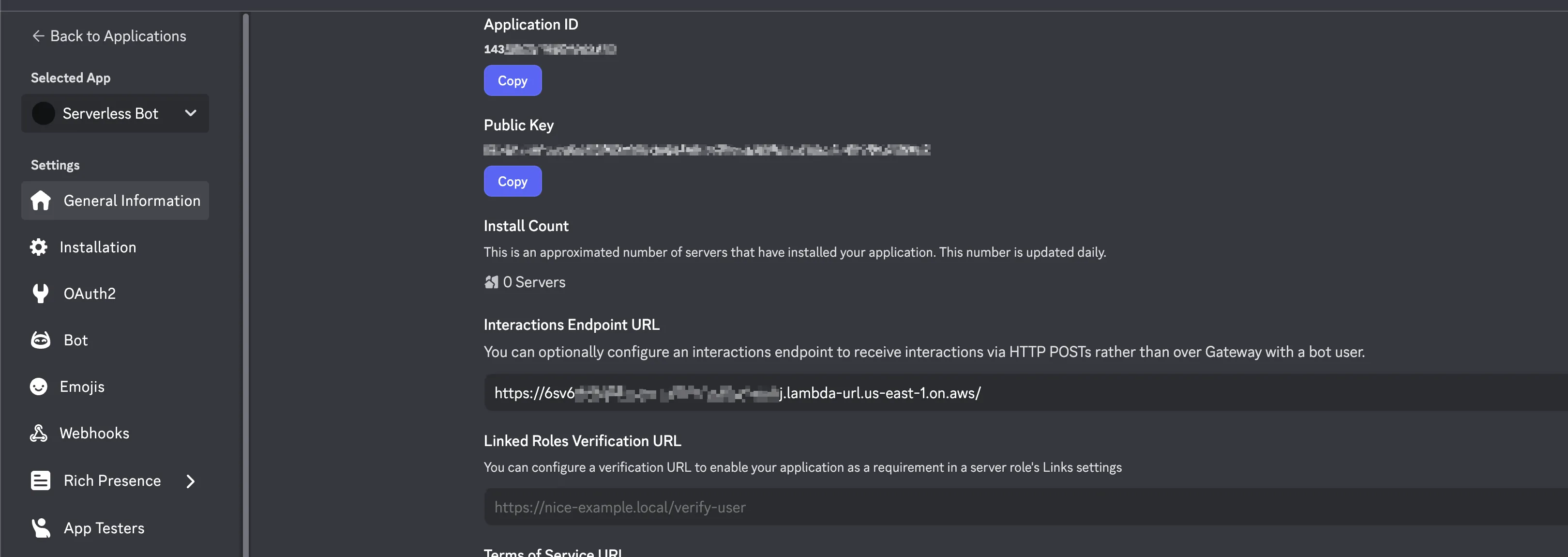Expand the Rich Presence submenu arrow
This screenshot has width=1568, height=557.
191,481
